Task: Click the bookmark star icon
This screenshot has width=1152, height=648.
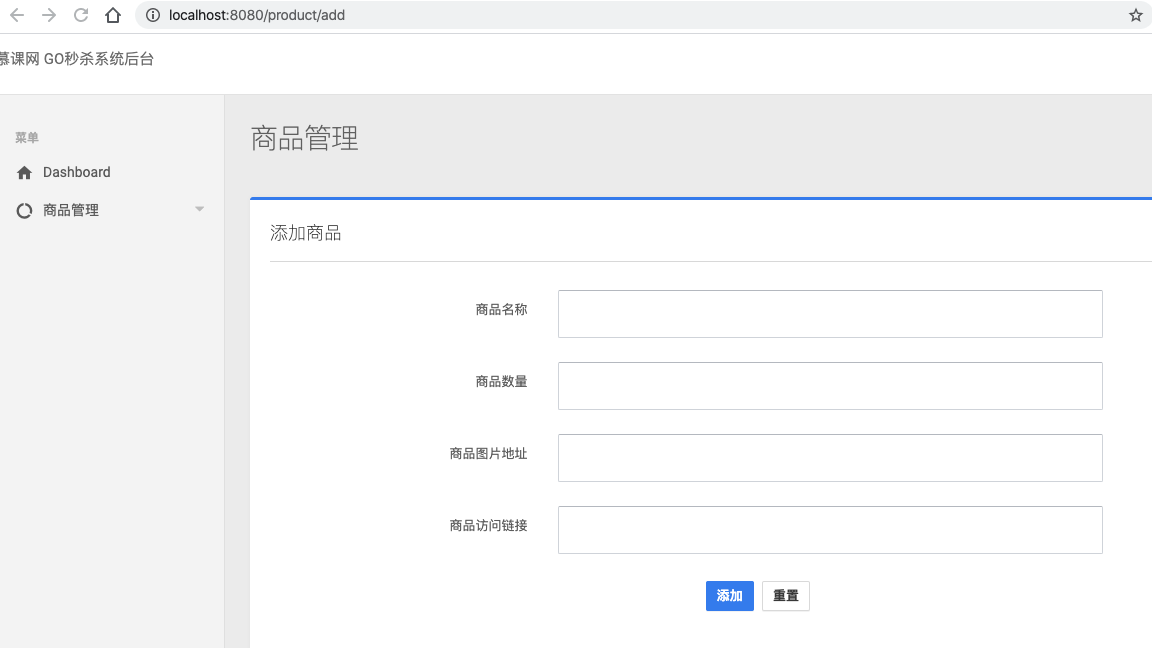Action: (x=1135, y=15)
